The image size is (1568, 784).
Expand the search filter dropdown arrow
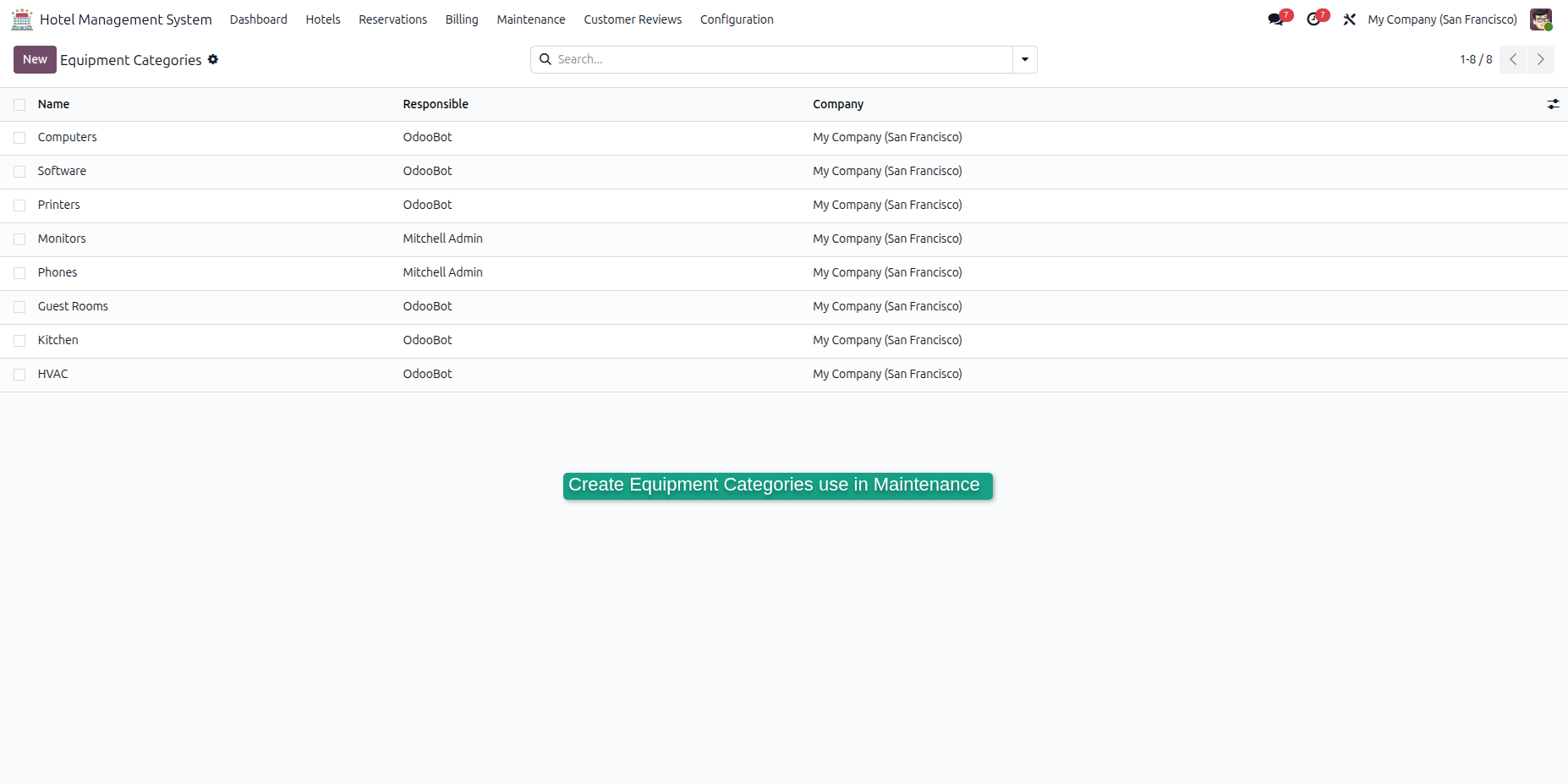point(1025,59)
